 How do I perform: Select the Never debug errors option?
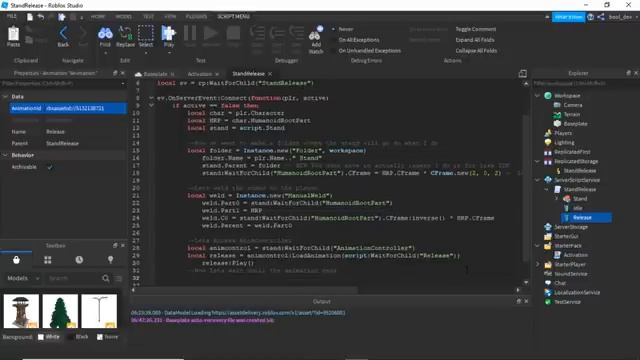click(345, 29)
